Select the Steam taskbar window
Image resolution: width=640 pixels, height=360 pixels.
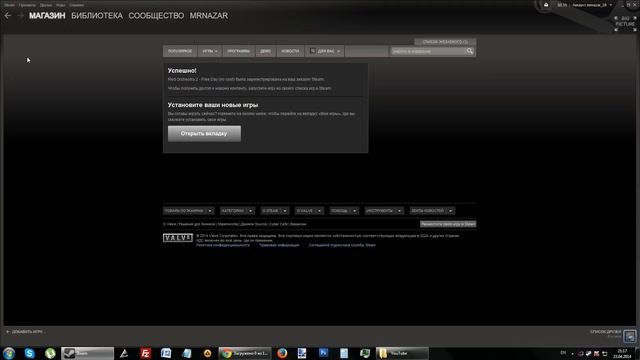click(x=87, y=353)
